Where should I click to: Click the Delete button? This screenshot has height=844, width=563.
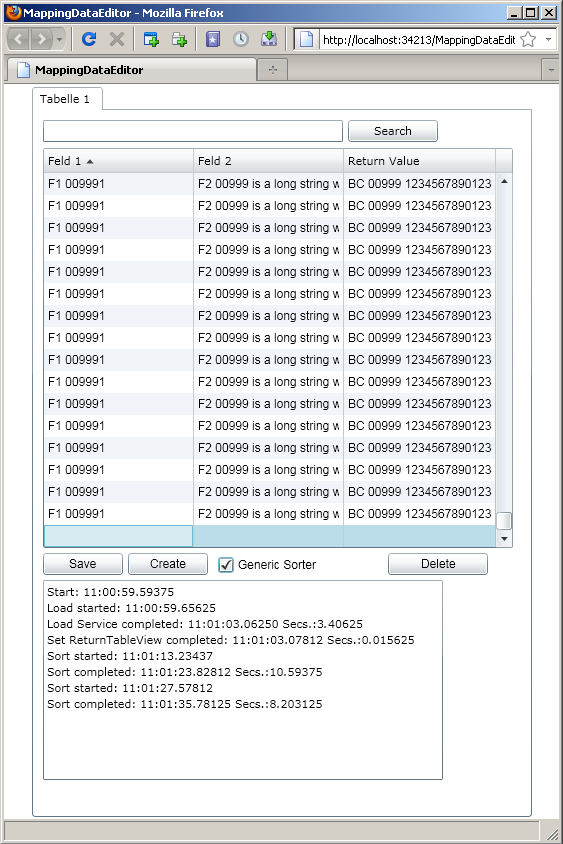tap(438, 564)
